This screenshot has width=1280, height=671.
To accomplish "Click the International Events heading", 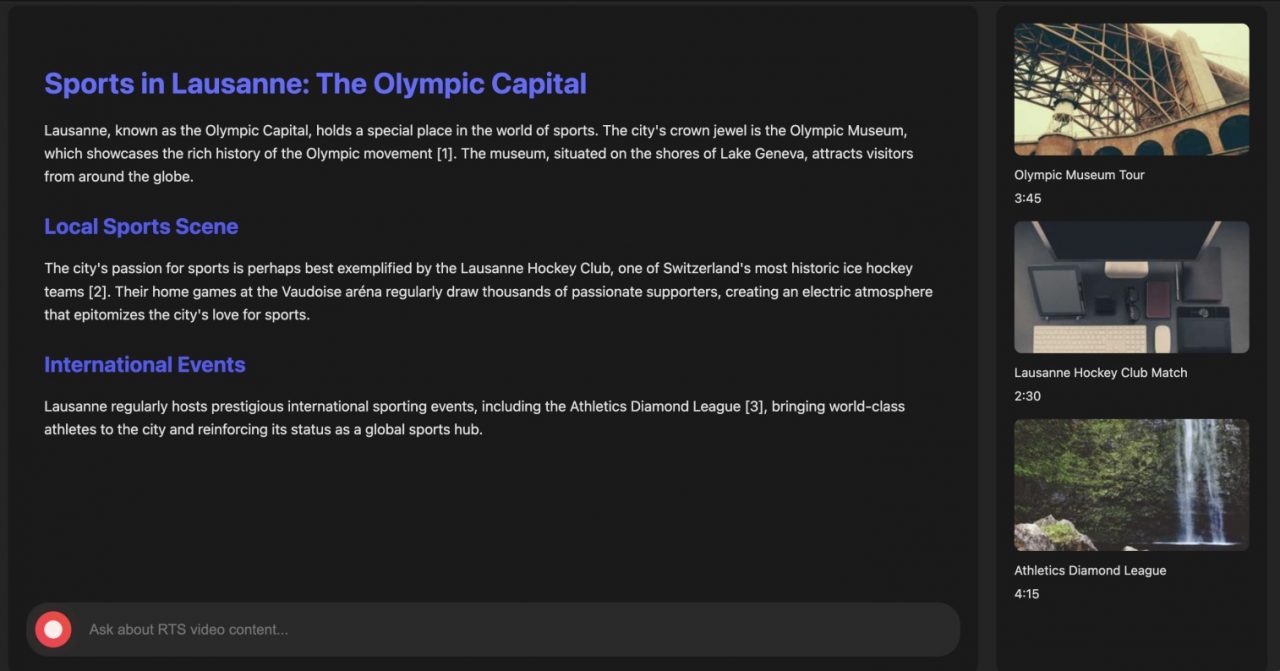I will point(145,365).
